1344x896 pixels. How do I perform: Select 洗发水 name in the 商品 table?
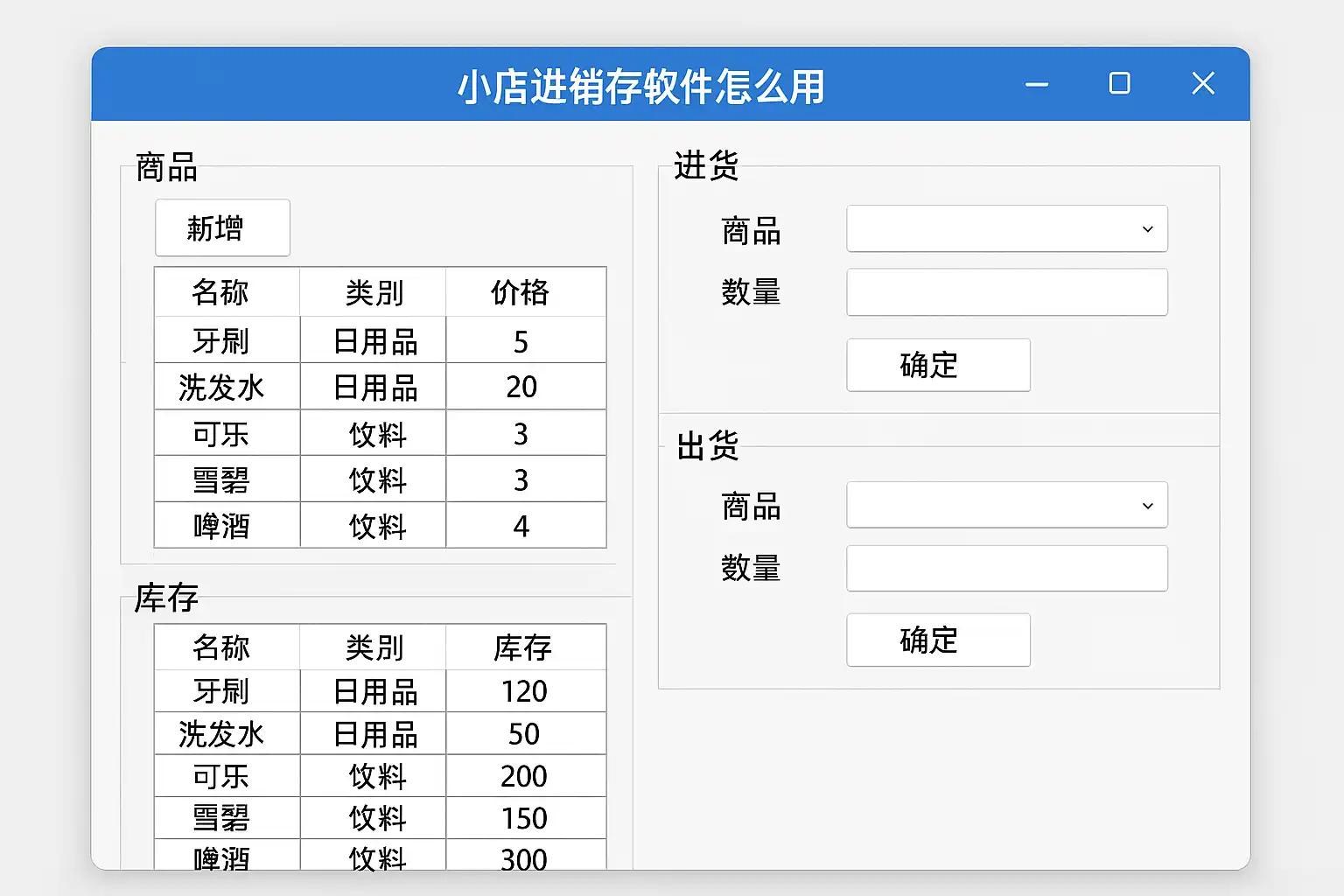pos(222,388)
